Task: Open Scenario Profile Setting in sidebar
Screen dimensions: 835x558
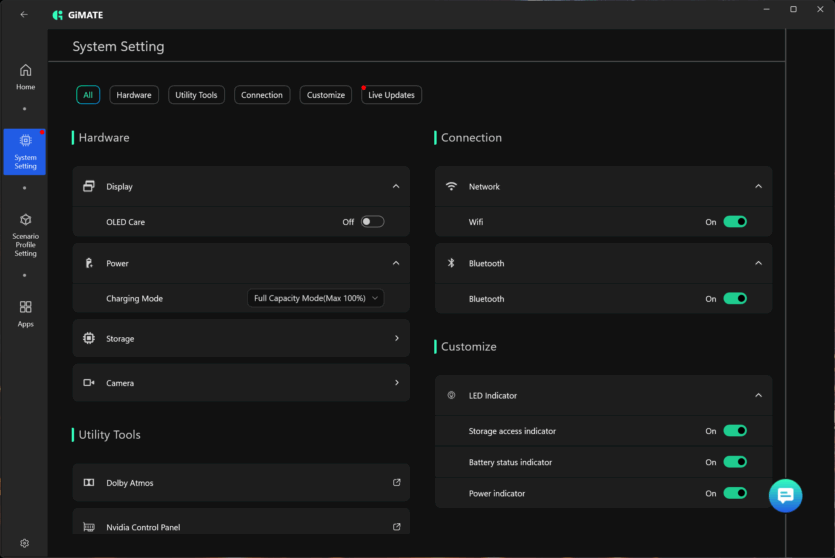Action: pos(25,234)
